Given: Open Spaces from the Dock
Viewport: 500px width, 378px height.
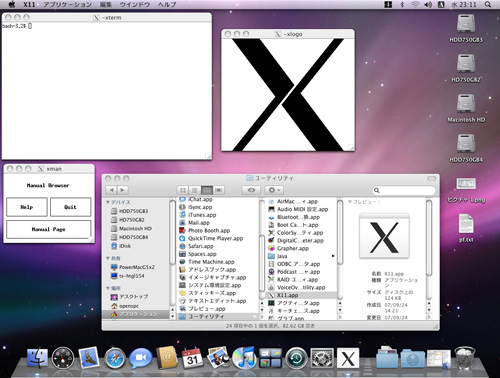Looking at the screenshot, I should tap(270, 358).
